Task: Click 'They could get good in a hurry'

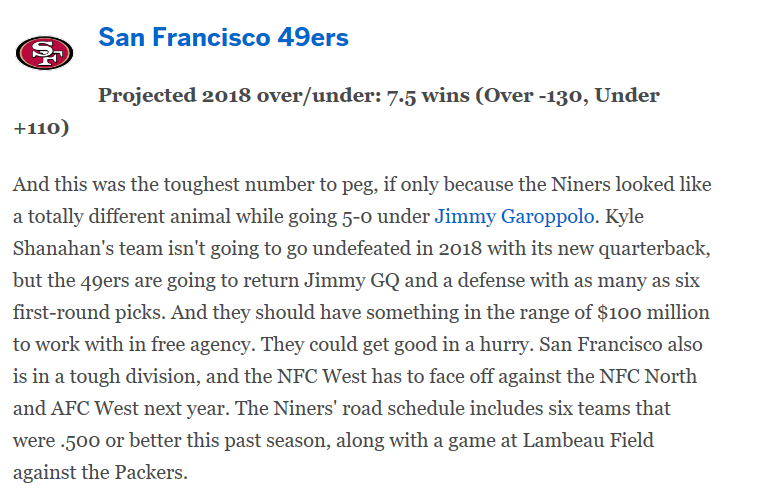Action: click(397, 344)
